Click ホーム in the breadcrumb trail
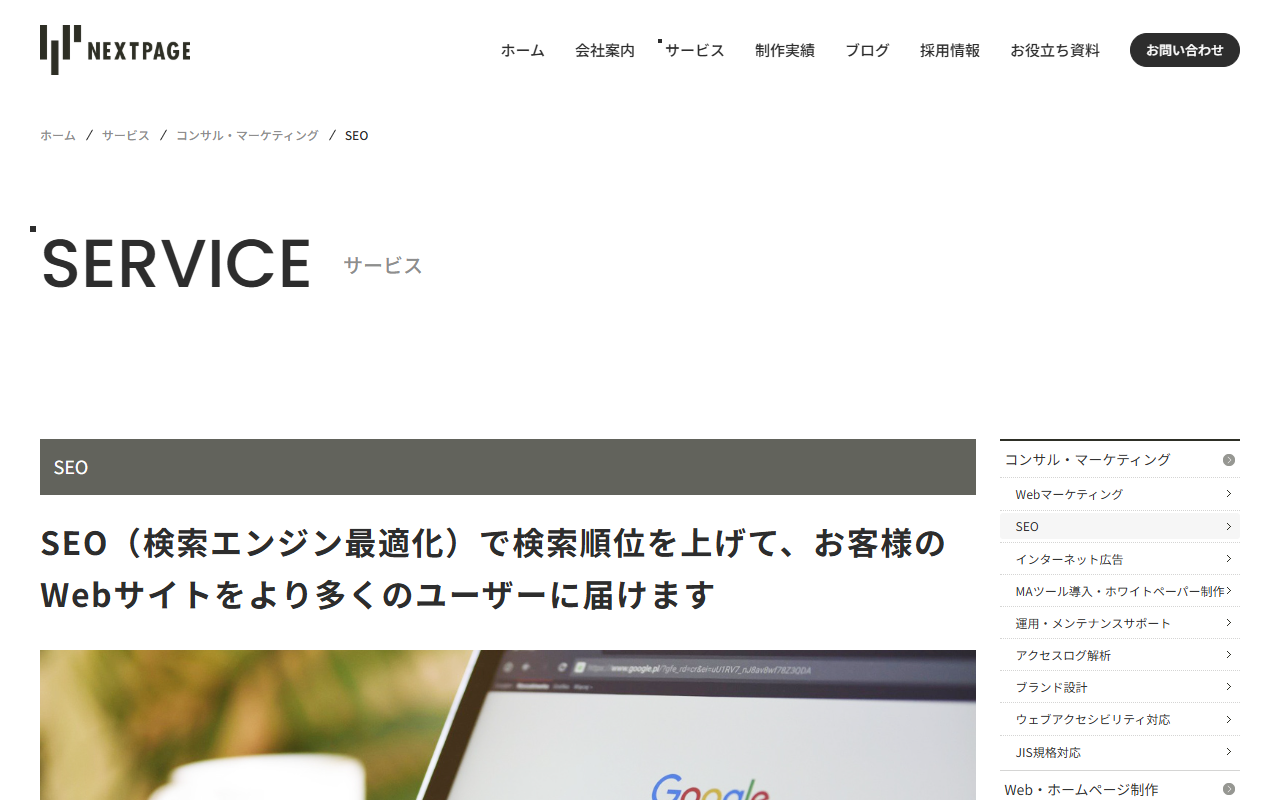 (57, 135)
